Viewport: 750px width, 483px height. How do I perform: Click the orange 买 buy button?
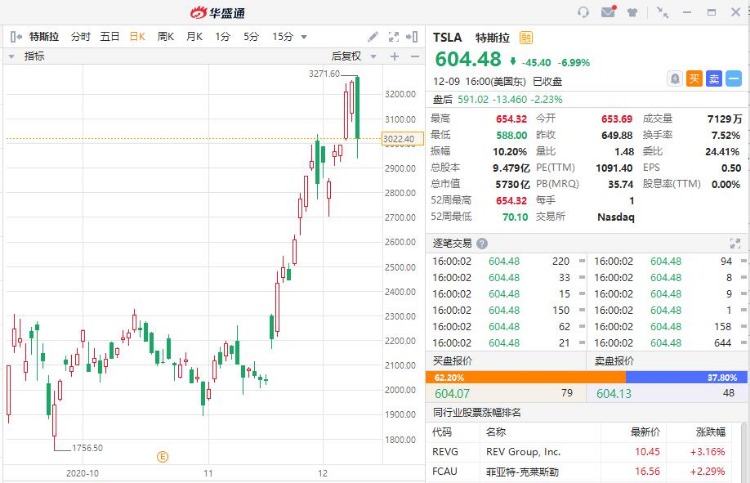694,78
